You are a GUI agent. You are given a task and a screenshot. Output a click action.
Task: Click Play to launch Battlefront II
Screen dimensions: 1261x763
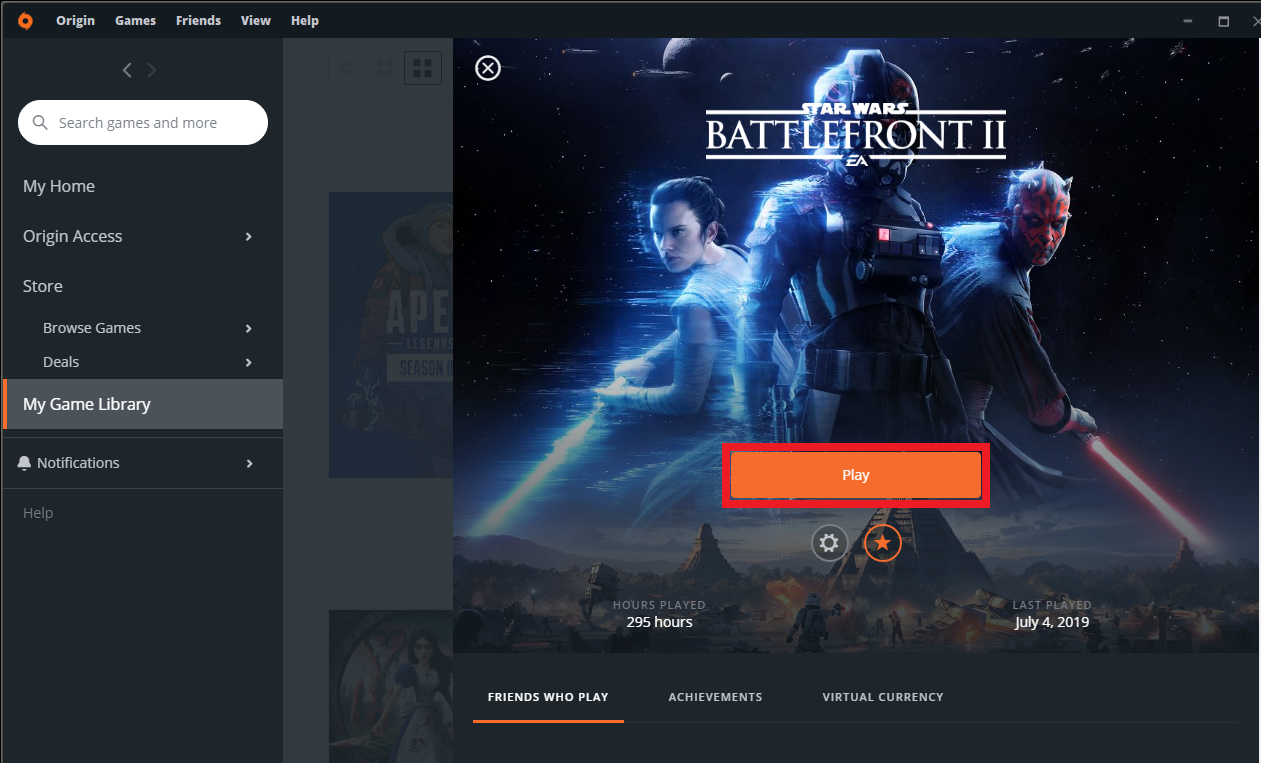tap(856, 475)
